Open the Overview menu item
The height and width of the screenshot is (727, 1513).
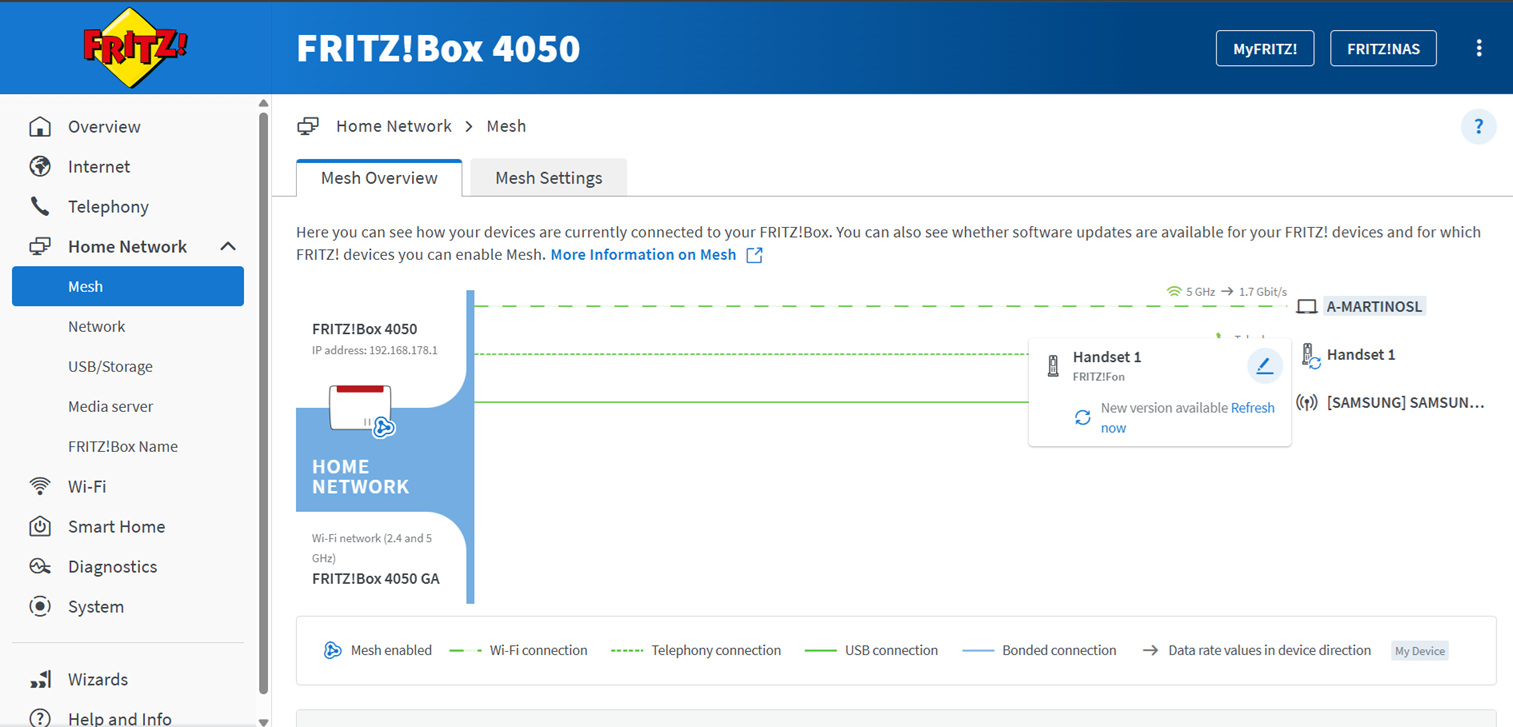coord(104,127)
